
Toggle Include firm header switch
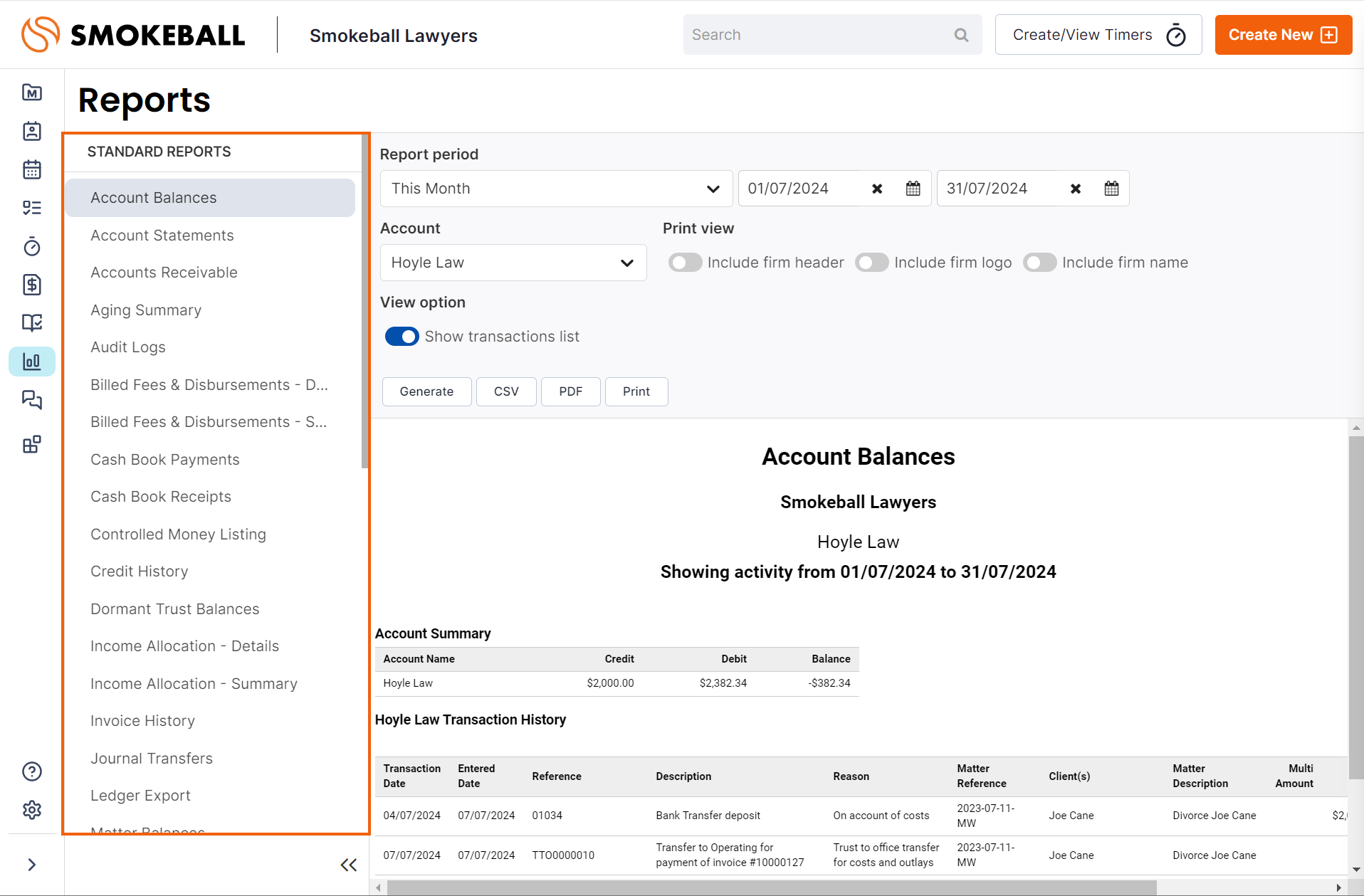pyautogui.click(x=685, y=263)
